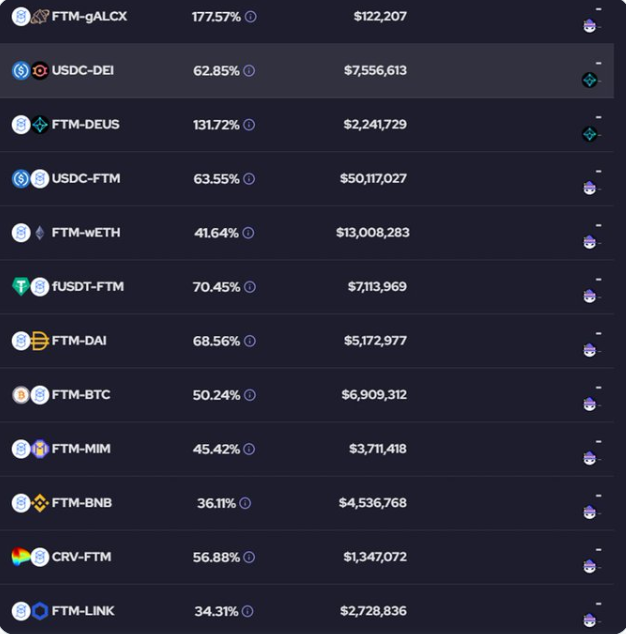626x634 pixels.
Task: Click the DEUS reward icon in FTM-DEUS row
Action: pos(589,134)
